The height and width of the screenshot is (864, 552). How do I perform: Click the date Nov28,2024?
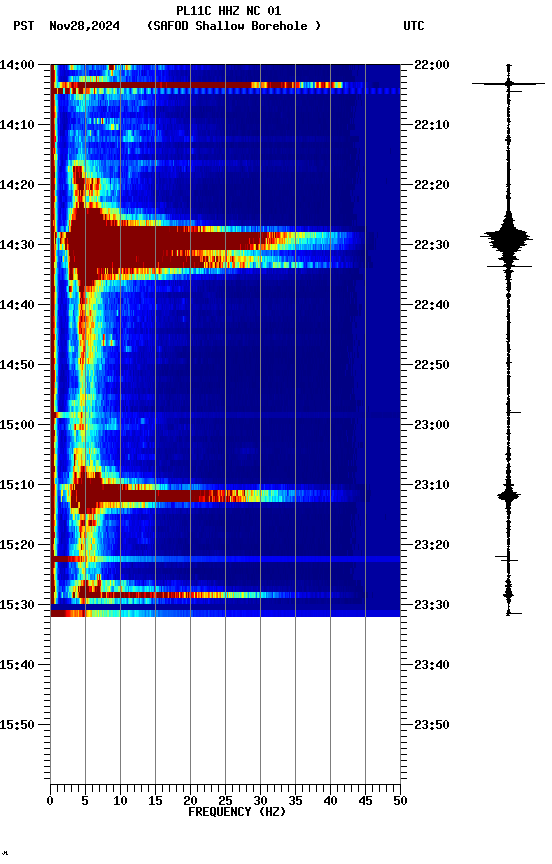tap(84, 26)
